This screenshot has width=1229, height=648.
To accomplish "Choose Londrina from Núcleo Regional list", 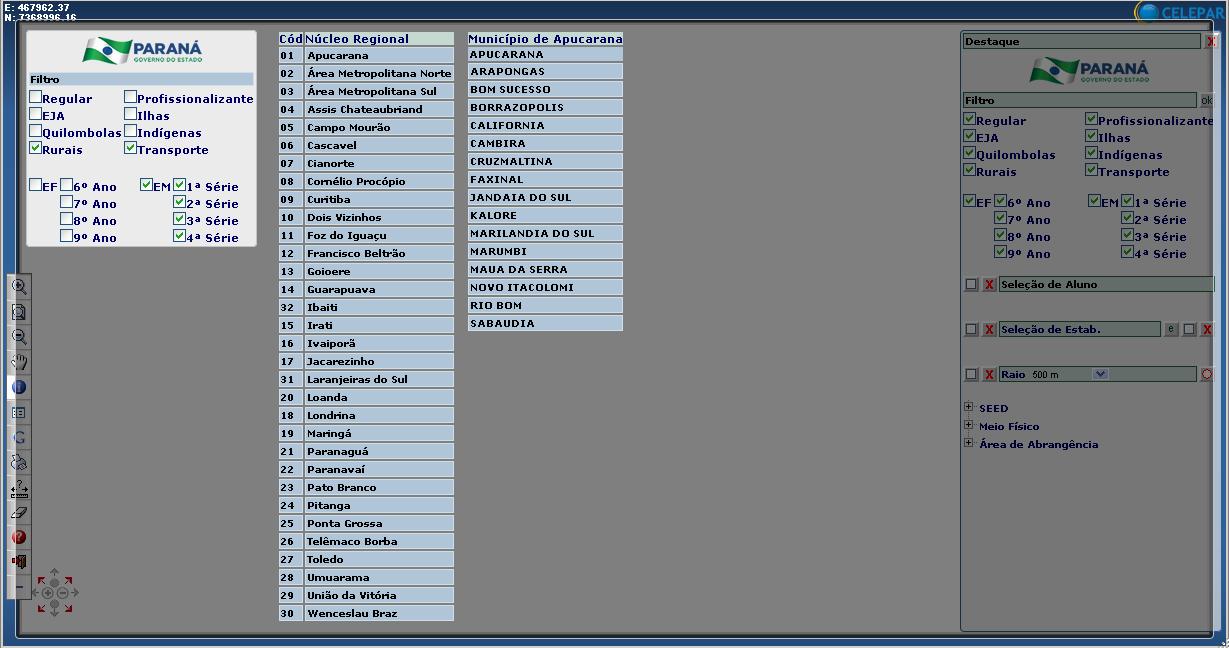I will point(365,416).
